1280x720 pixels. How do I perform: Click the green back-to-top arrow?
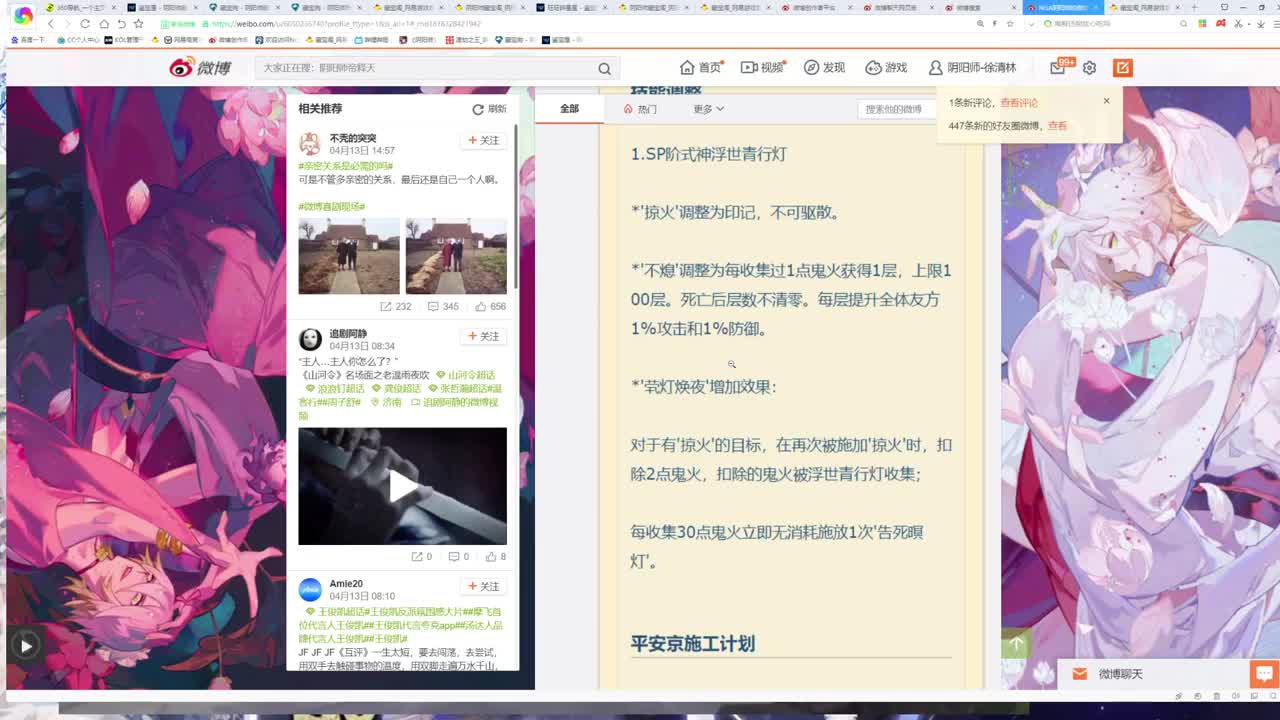pos(1016,644)
